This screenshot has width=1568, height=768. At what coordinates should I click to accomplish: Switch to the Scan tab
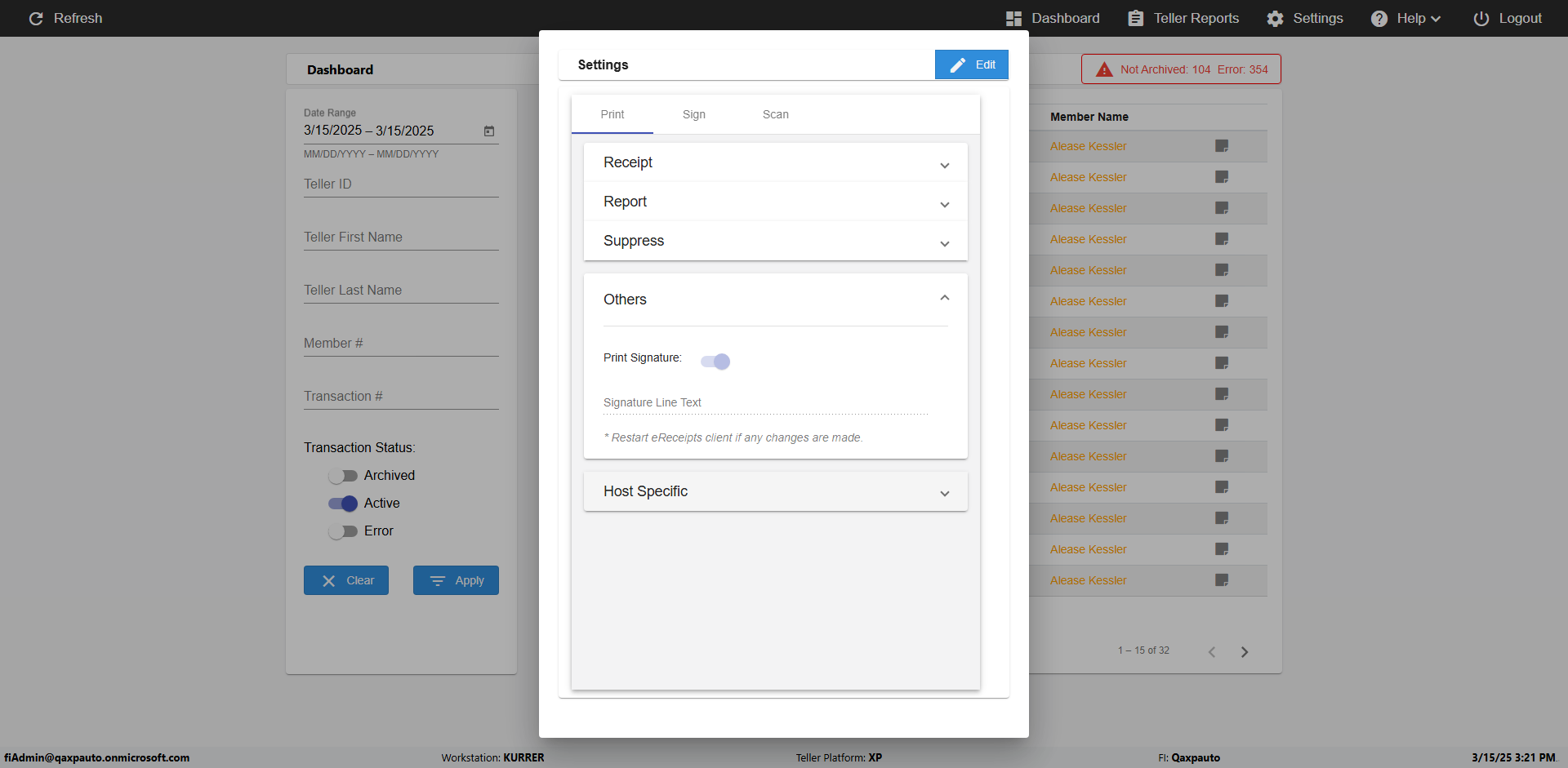(775, 114)
